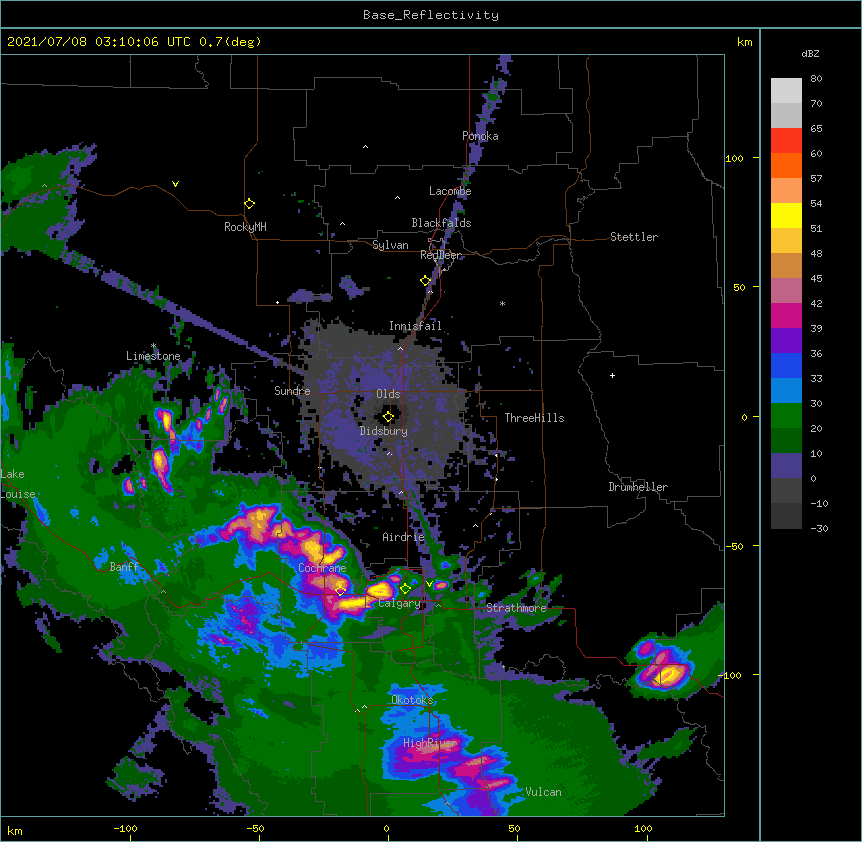
Task: Click the Innisfail city label
Action: pos(415,326)
